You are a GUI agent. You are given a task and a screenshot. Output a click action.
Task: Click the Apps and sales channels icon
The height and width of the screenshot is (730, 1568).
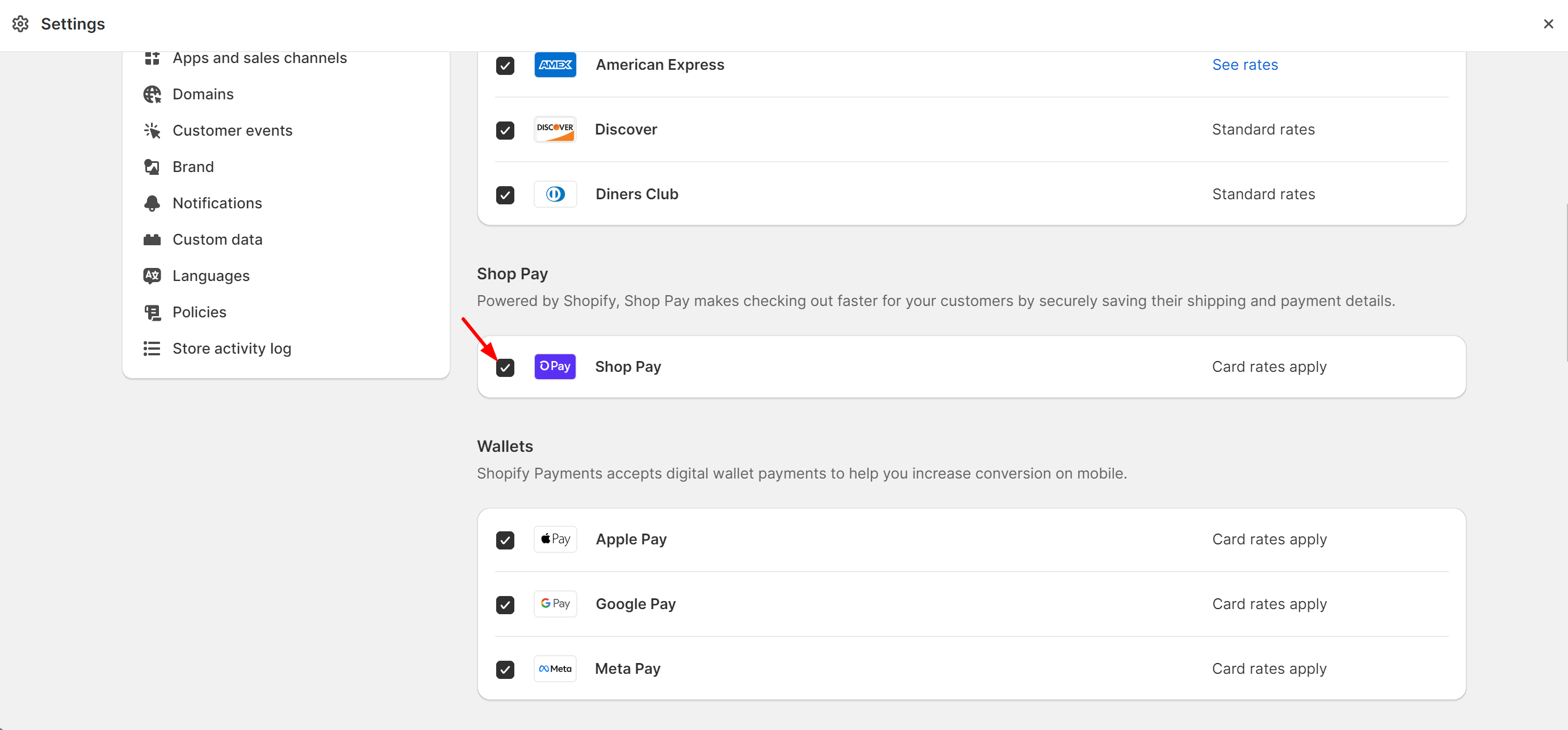pos(152,58)
